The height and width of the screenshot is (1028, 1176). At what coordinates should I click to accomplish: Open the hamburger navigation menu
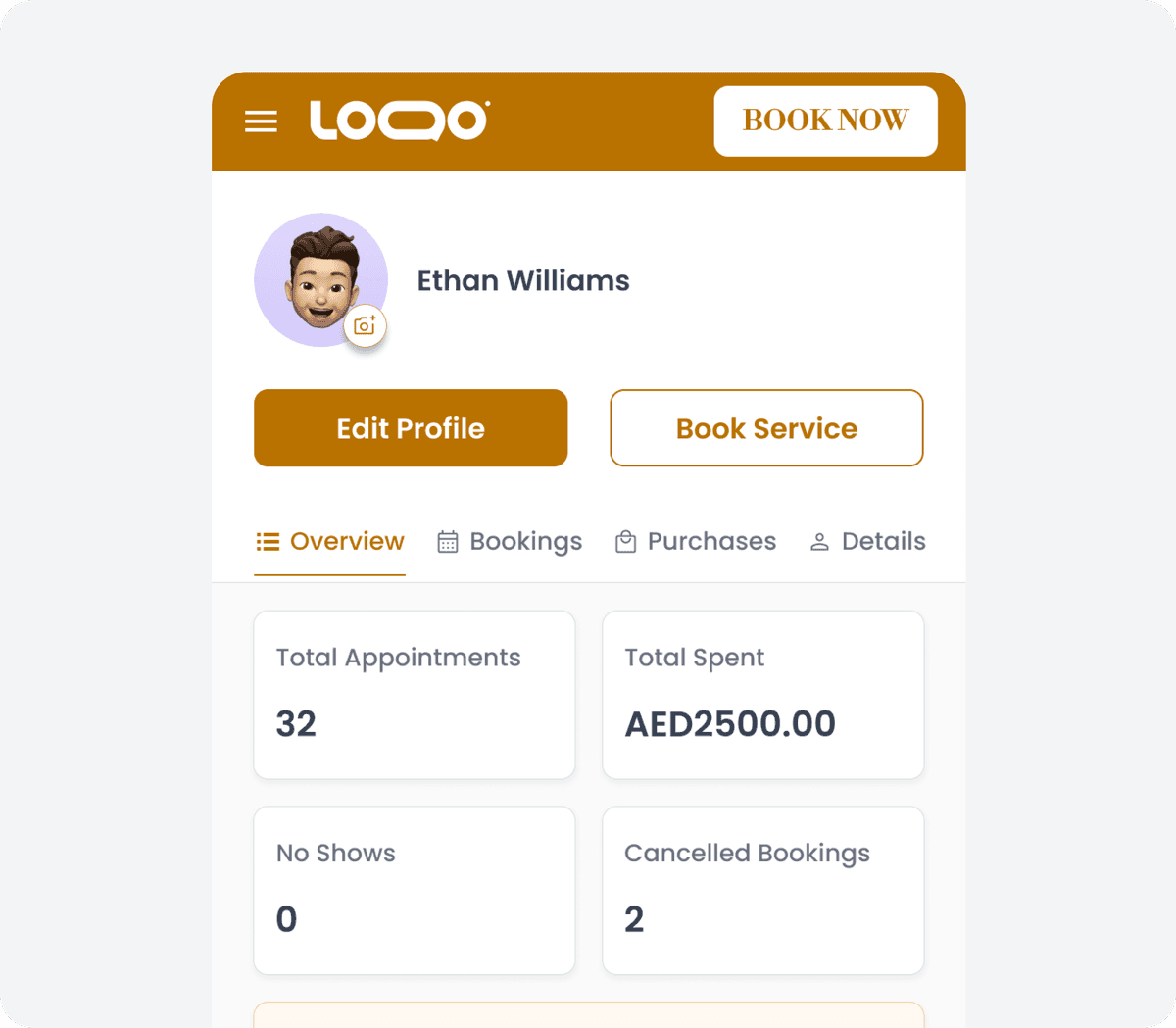point(261,122)
